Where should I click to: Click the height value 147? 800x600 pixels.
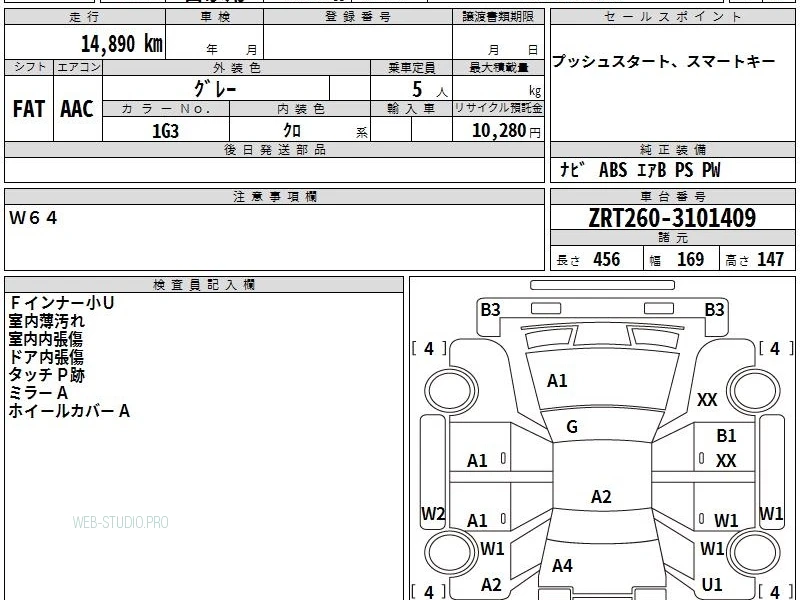click(x=770, y=259)
